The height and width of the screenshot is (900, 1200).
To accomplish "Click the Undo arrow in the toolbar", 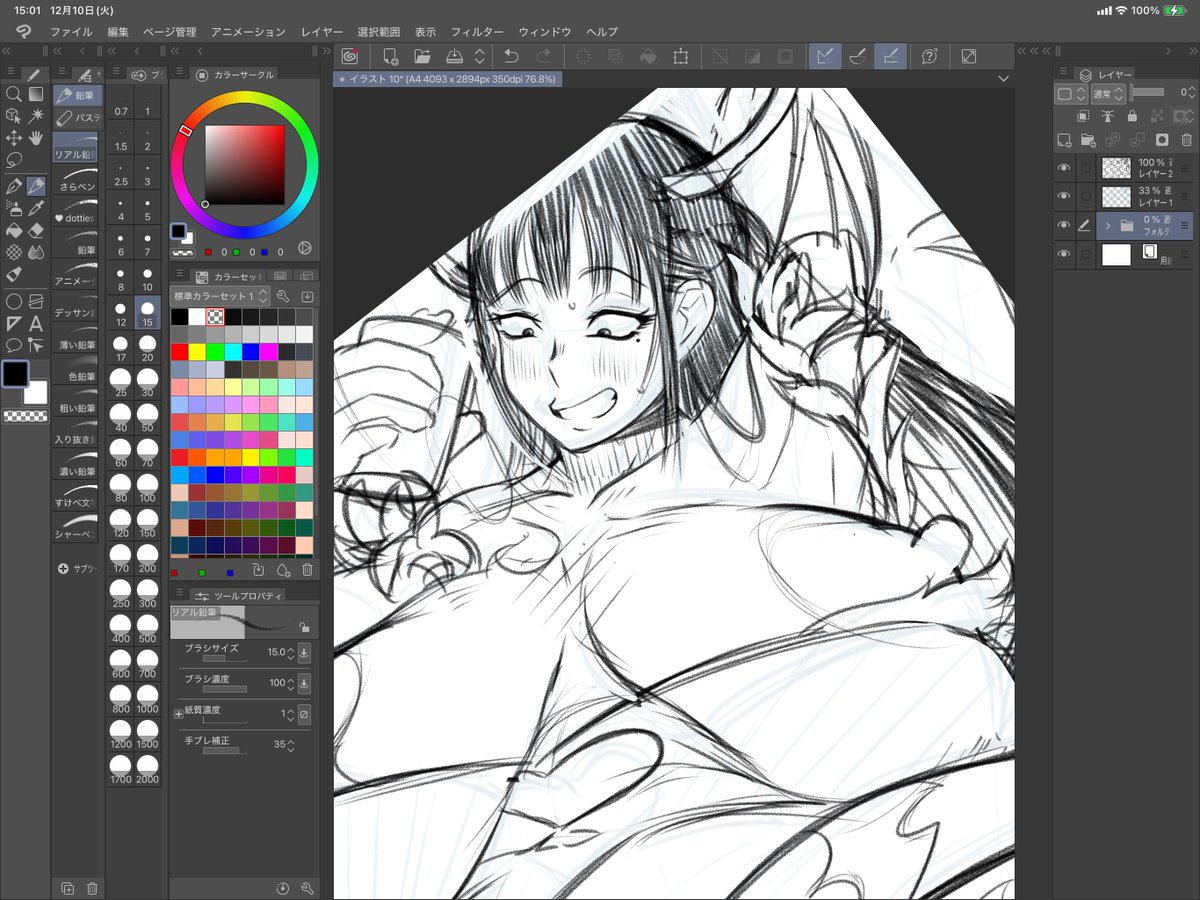I will click(x=513, y=56).
